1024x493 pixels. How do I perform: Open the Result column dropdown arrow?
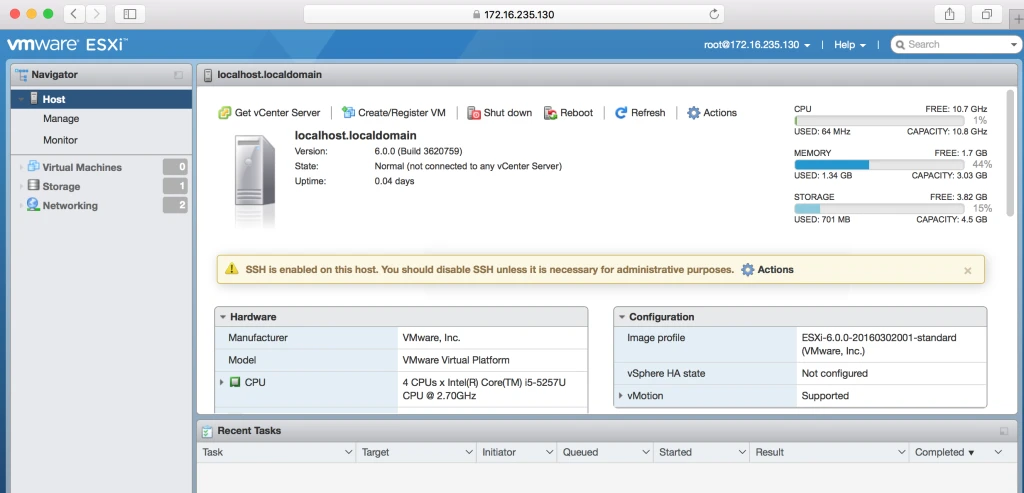pyautogui.click(x=901, y=452)
